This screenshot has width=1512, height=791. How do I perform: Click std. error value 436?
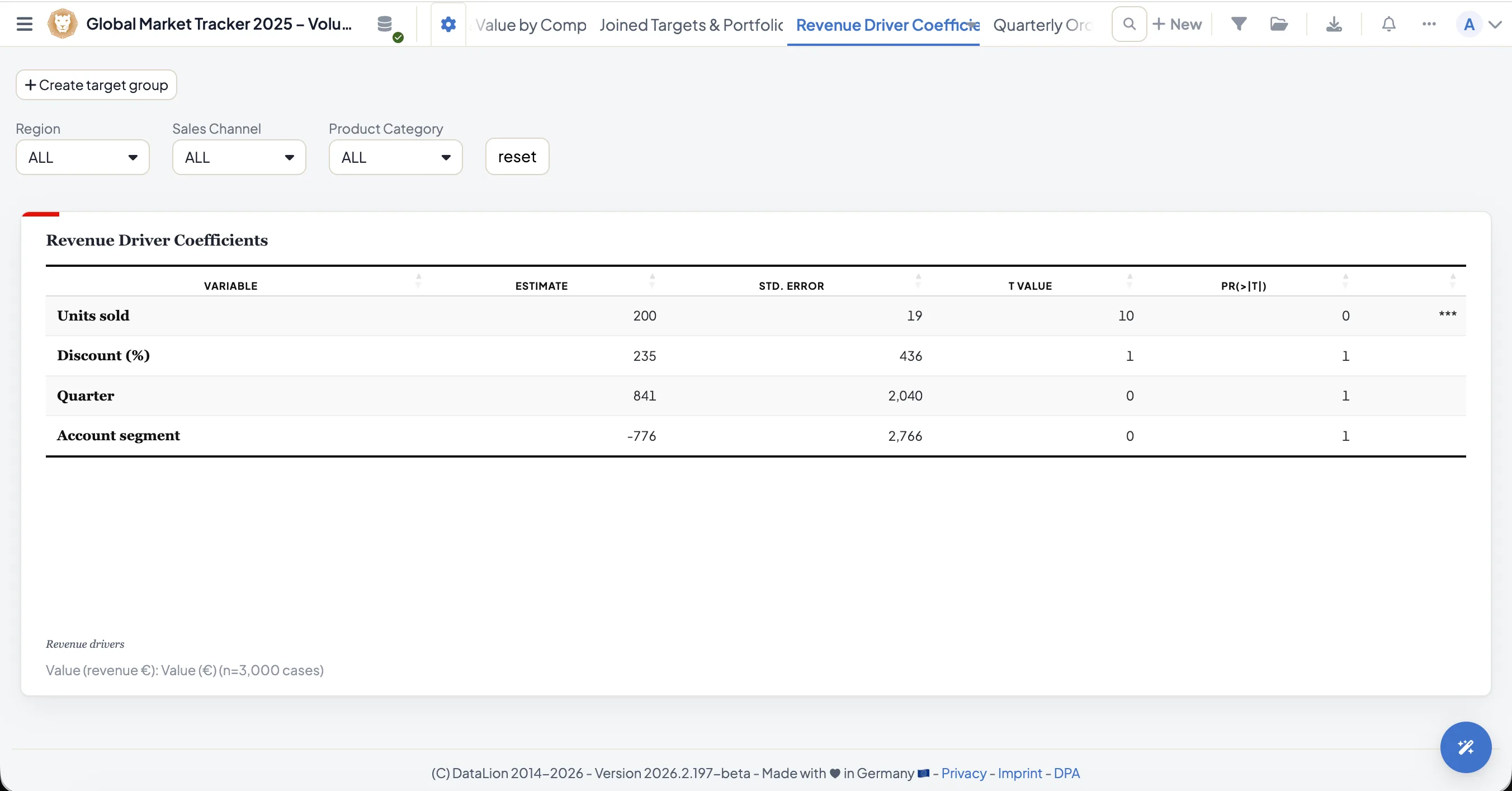click(911, 355)
